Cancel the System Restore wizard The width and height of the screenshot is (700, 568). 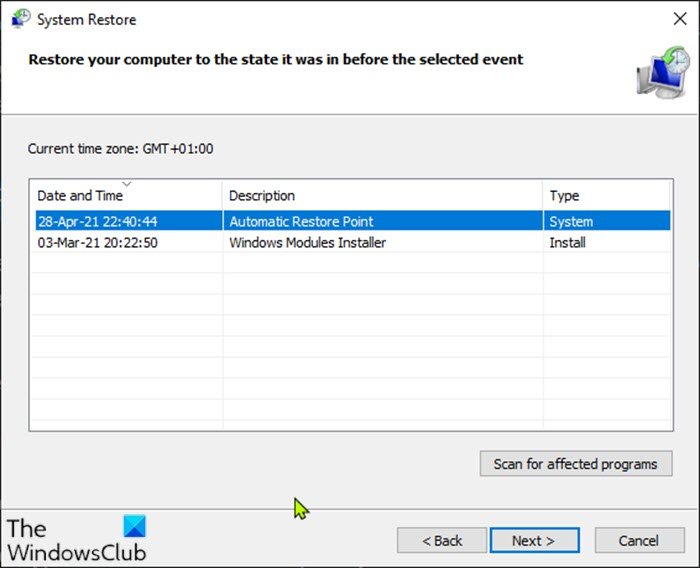[x=639, y=540]
